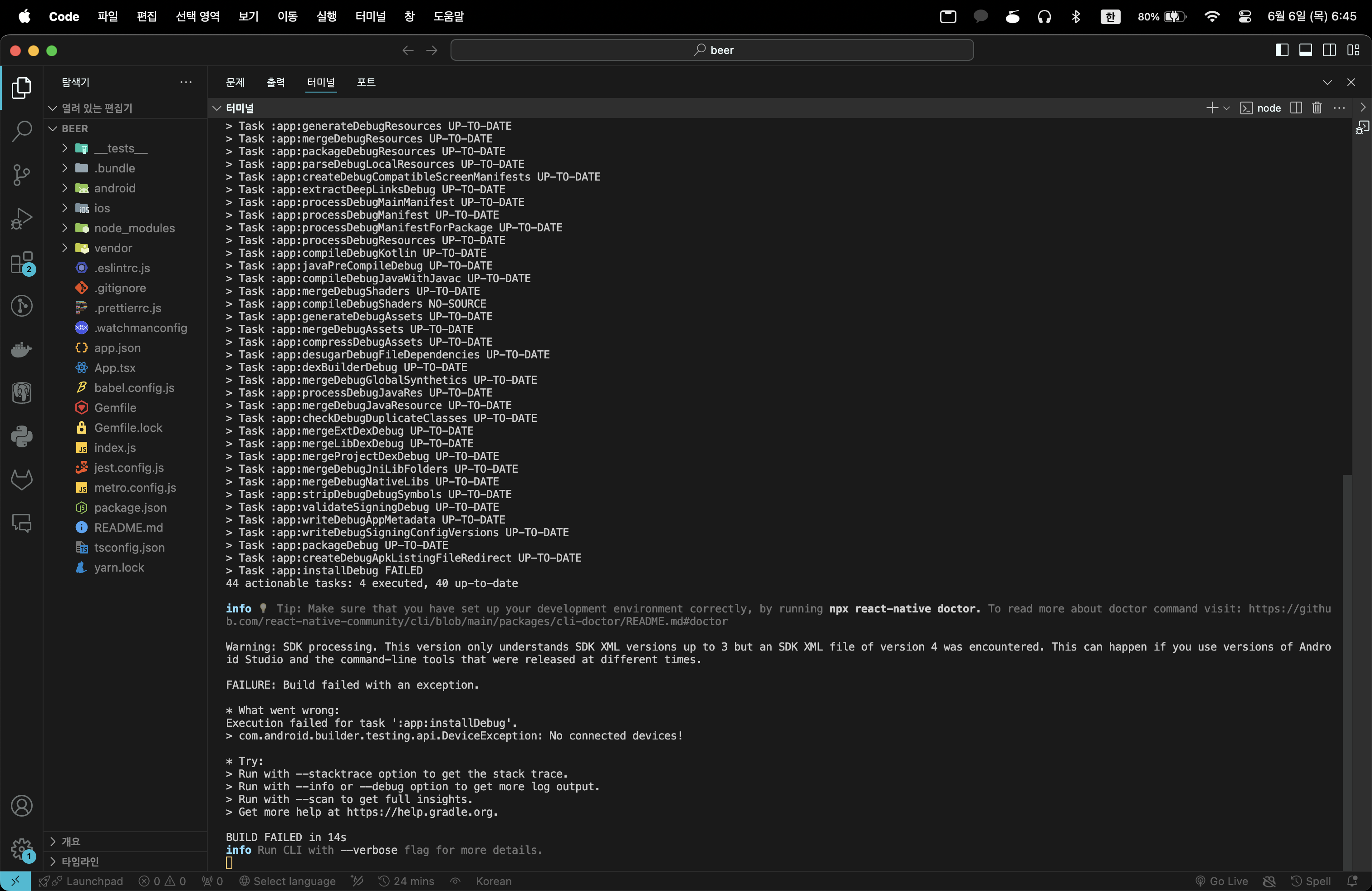The height and width of the screenshot is (891, 1372).
Task: Open the chat comments icon in activity bar
Action: [x=21, y=524]
